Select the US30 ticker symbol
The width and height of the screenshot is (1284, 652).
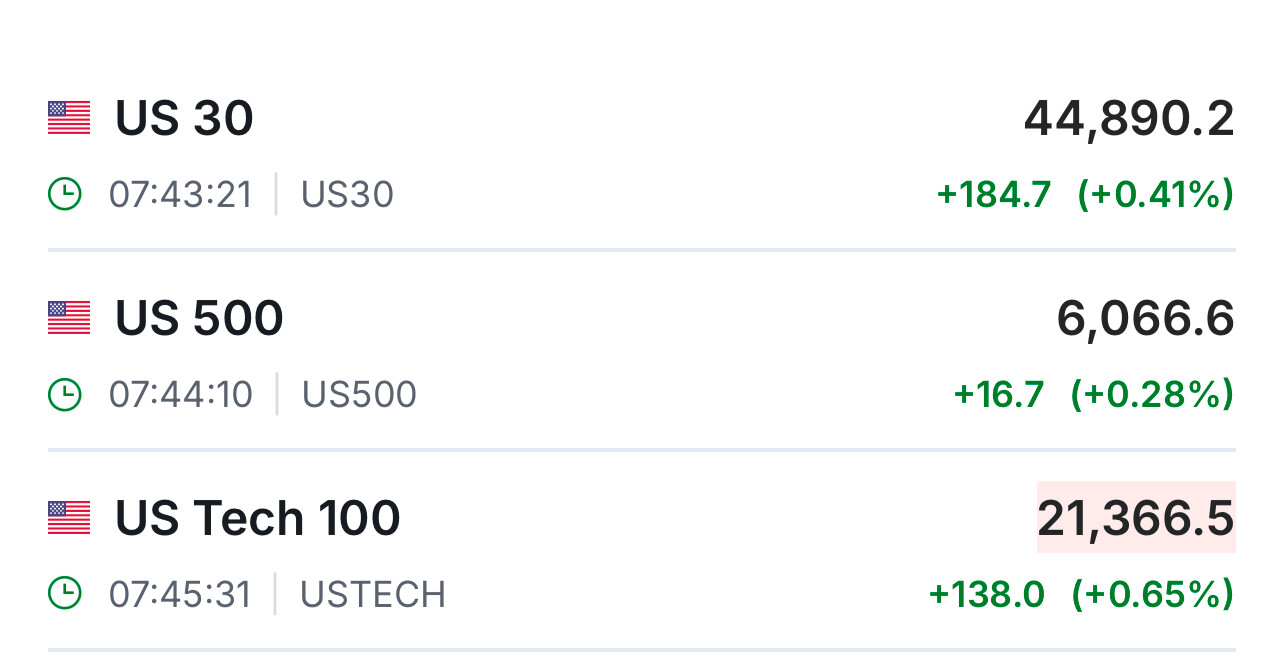click(347, 194)
